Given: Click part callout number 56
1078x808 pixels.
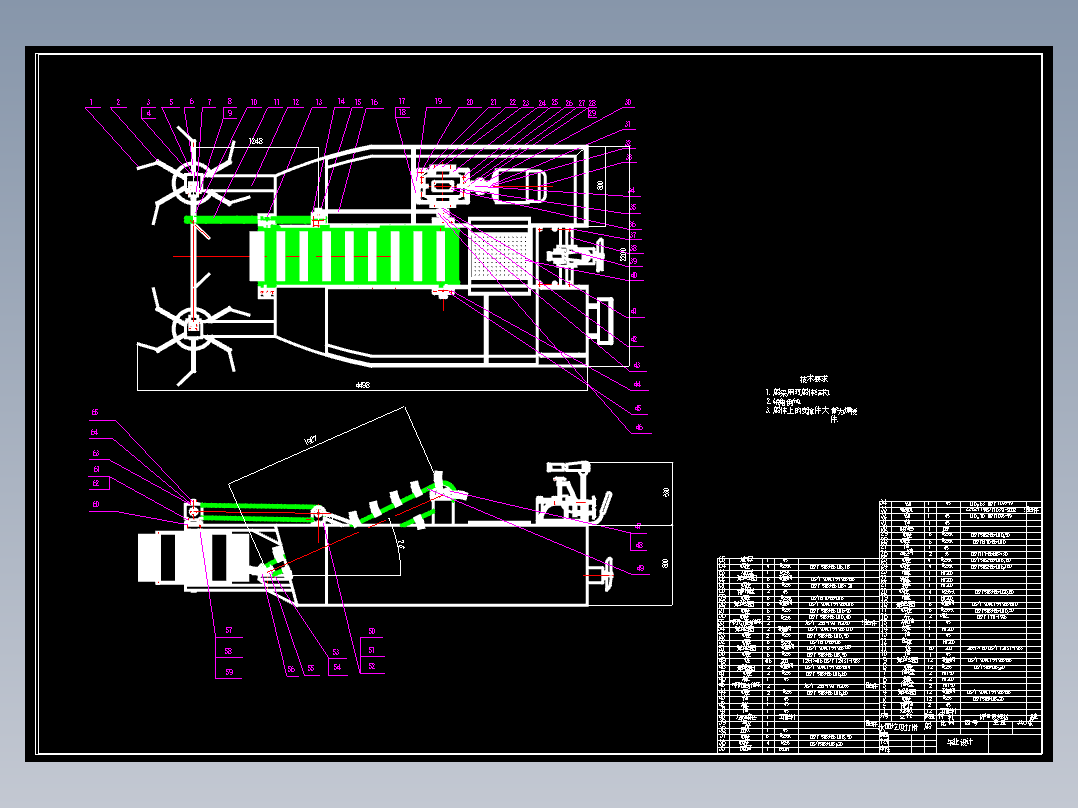Looking at the screenshot, I should coord(292,670).
